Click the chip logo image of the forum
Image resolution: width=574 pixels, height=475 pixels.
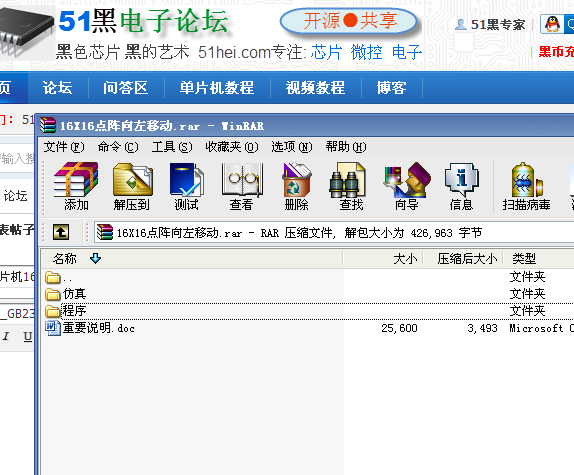pyautogui.click(x=26, y=32)
